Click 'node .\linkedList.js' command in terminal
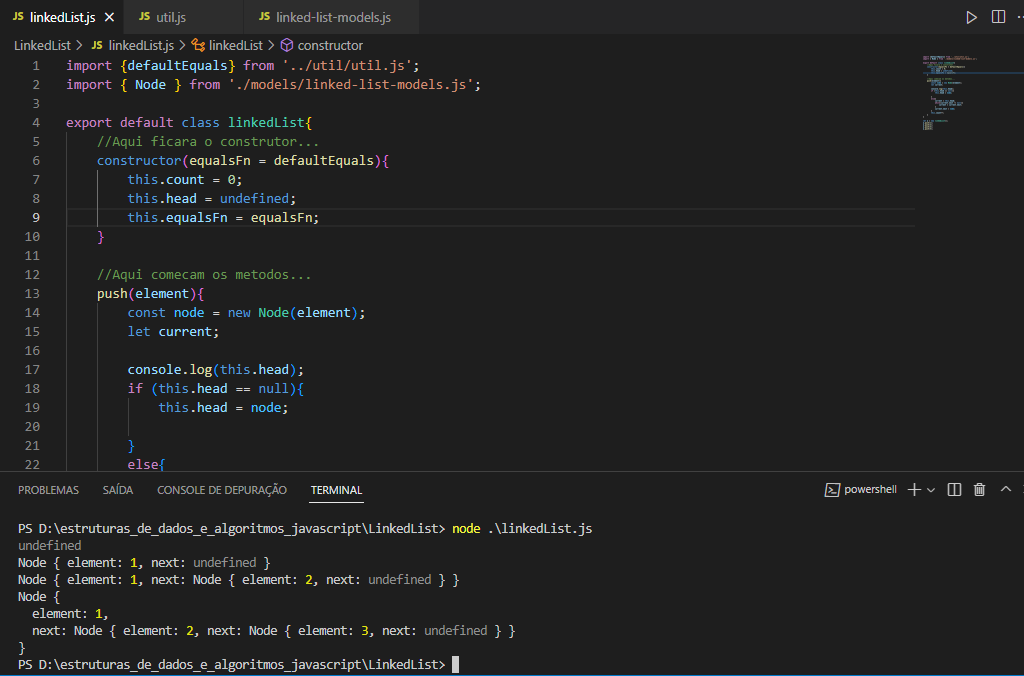 [522, 528]
